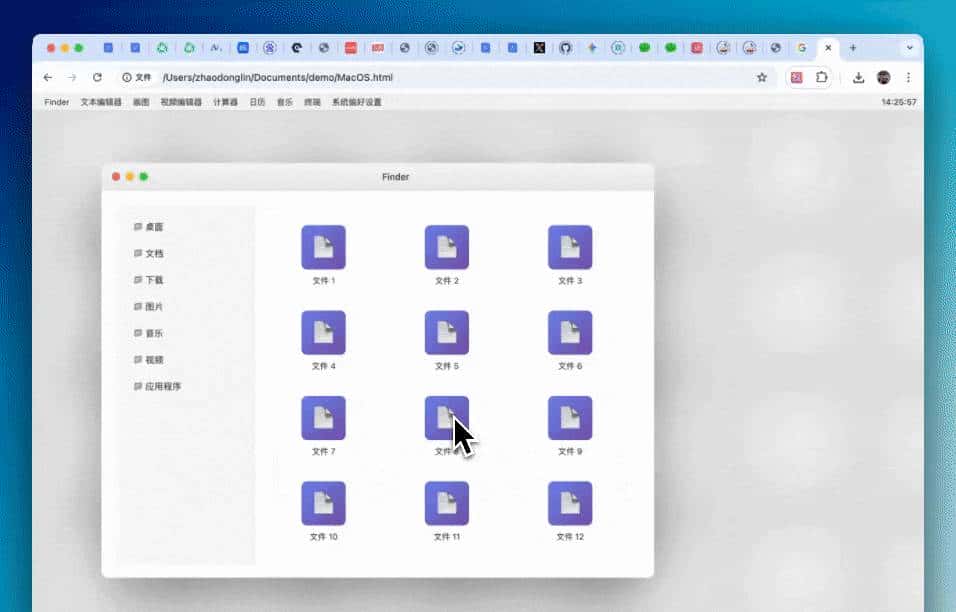Screen dimensions: 956x612
Task: Click the 文件 9 document icon
Action: pos(570,417)
